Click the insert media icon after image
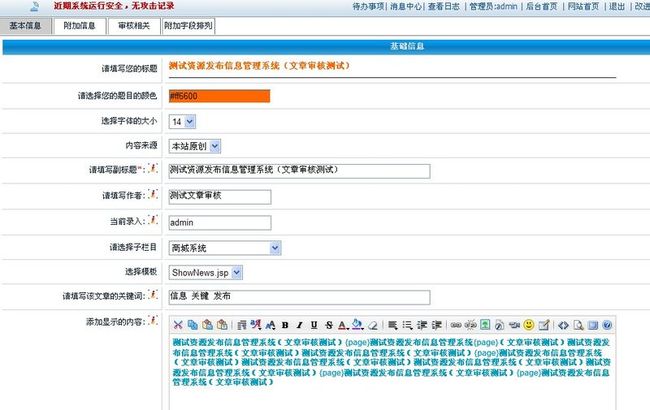The image size is (650, 410). (500, 325)
